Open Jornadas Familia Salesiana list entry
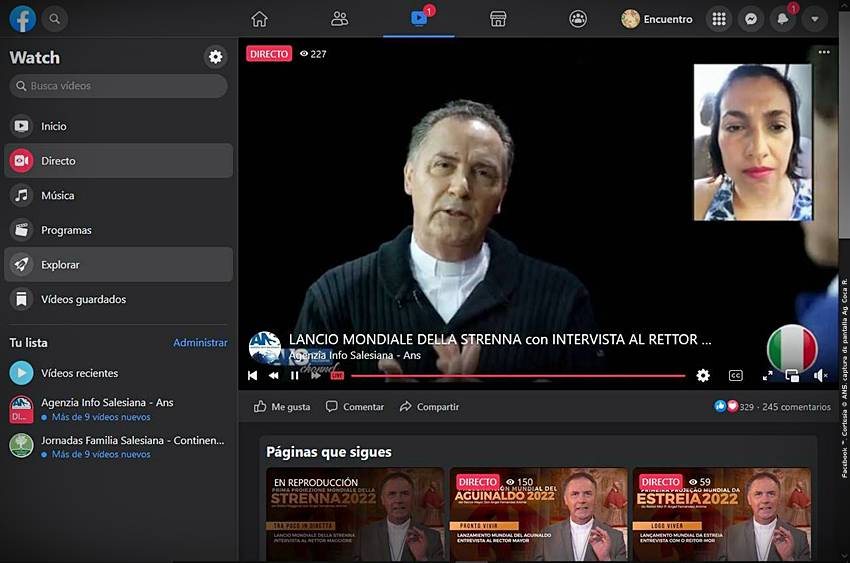This screenshot has height=563, width=850. click(118, 446)
